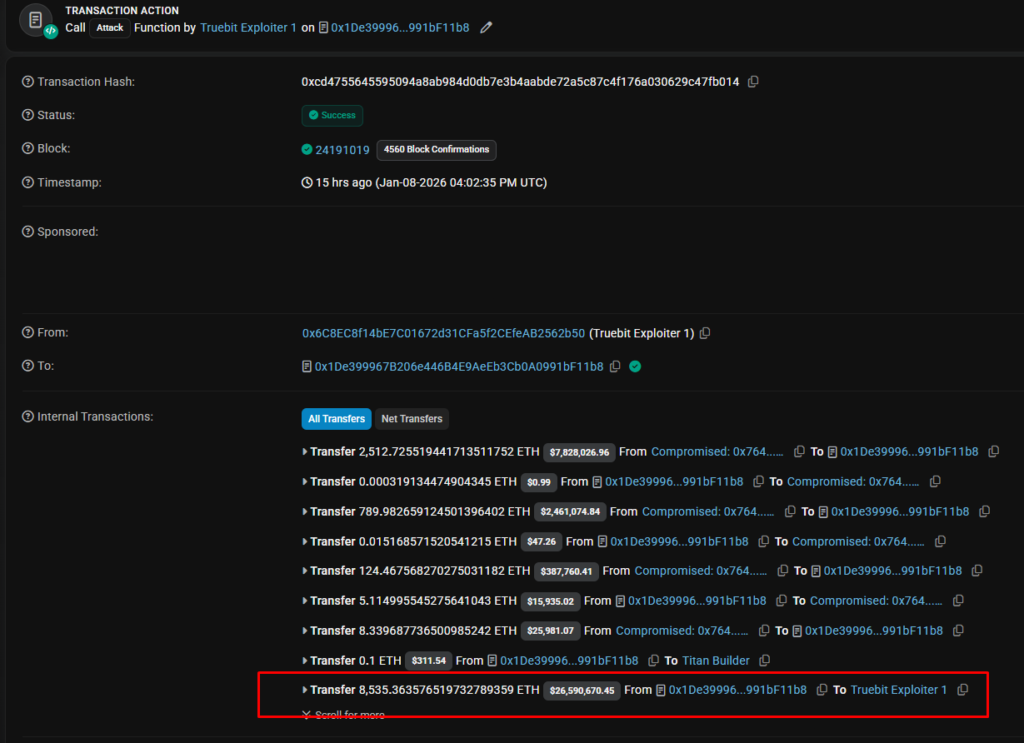Select the All Transfers tab

pos(336,418)
